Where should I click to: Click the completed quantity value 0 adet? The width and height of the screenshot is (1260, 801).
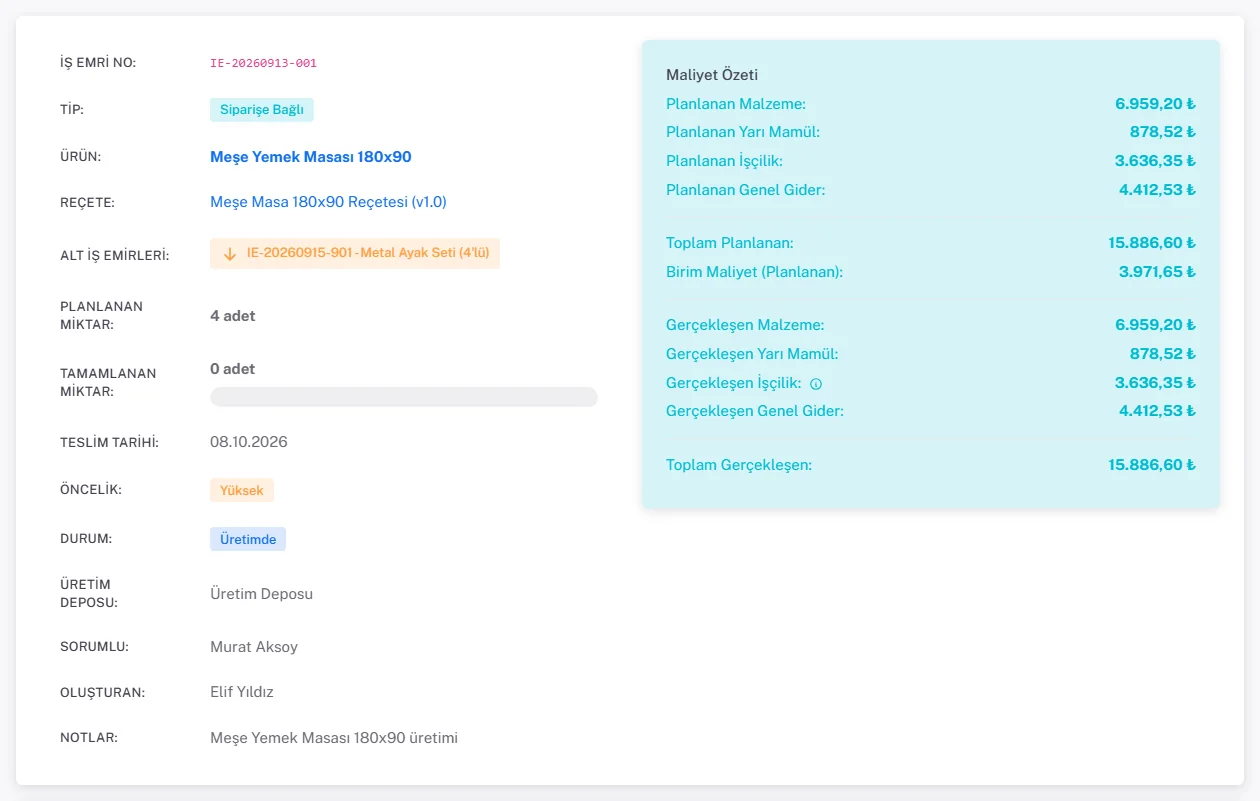232,369
